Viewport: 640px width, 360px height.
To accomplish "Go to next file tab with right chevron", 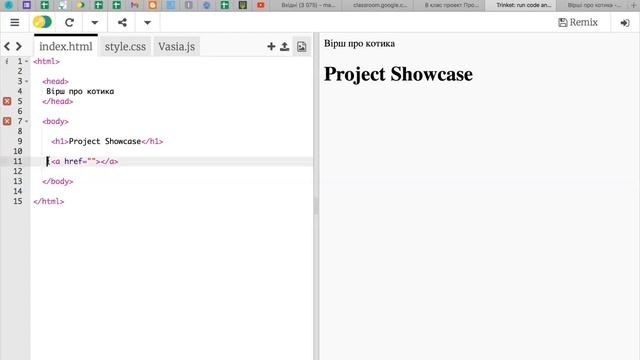I will tap(19, 47).
